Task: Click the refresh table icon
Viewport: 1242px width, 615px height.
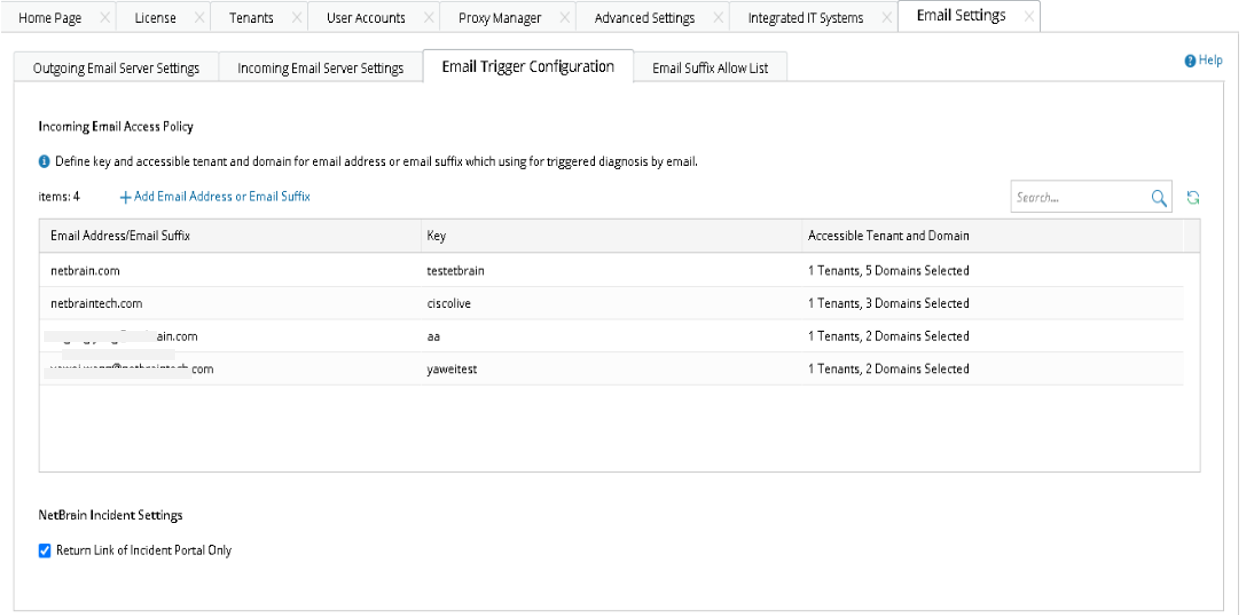Action: pos(1192,198)
